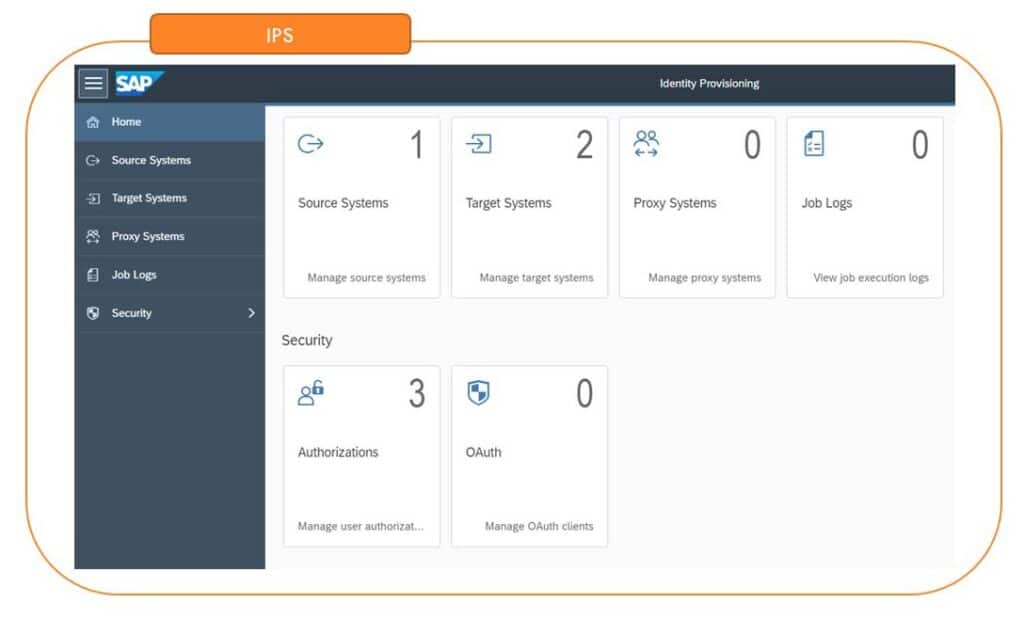The width and height of the screenshot is (1024, 619).
Task: Click the Proxy Systems sidebar icon
Action: pos(93,236)
